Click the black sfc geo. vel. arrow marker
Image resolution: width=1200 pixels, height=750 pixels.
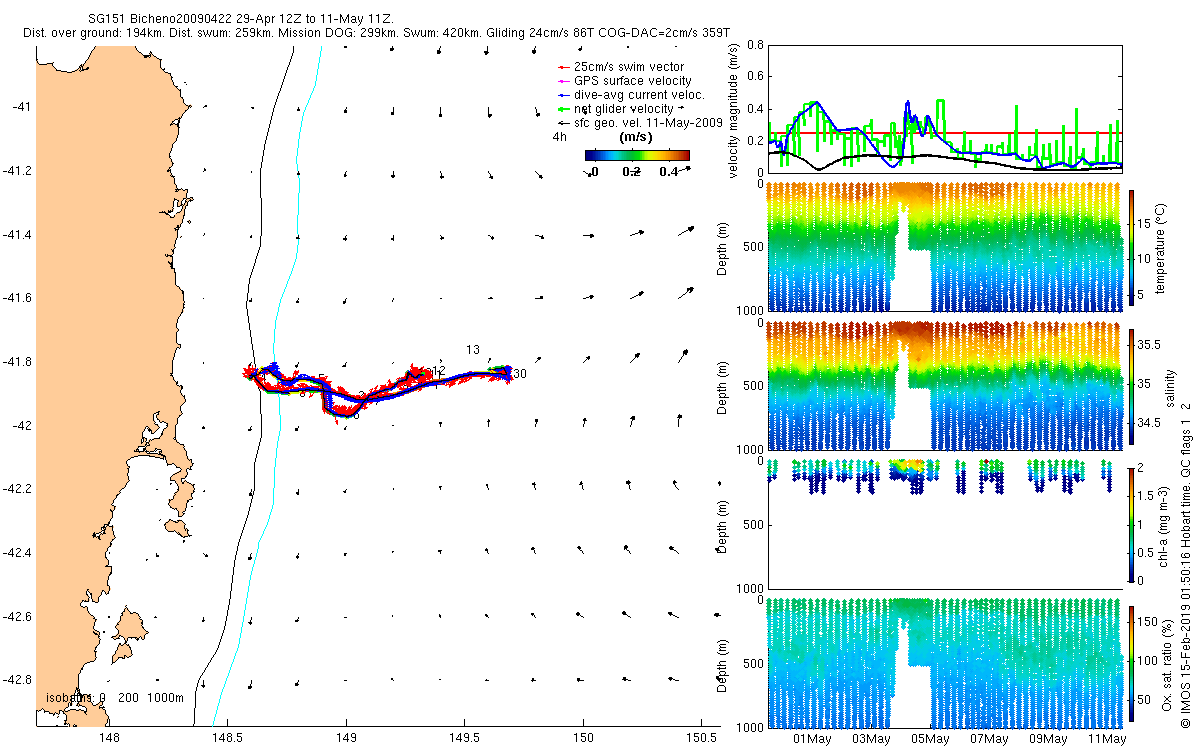(563, 123)
